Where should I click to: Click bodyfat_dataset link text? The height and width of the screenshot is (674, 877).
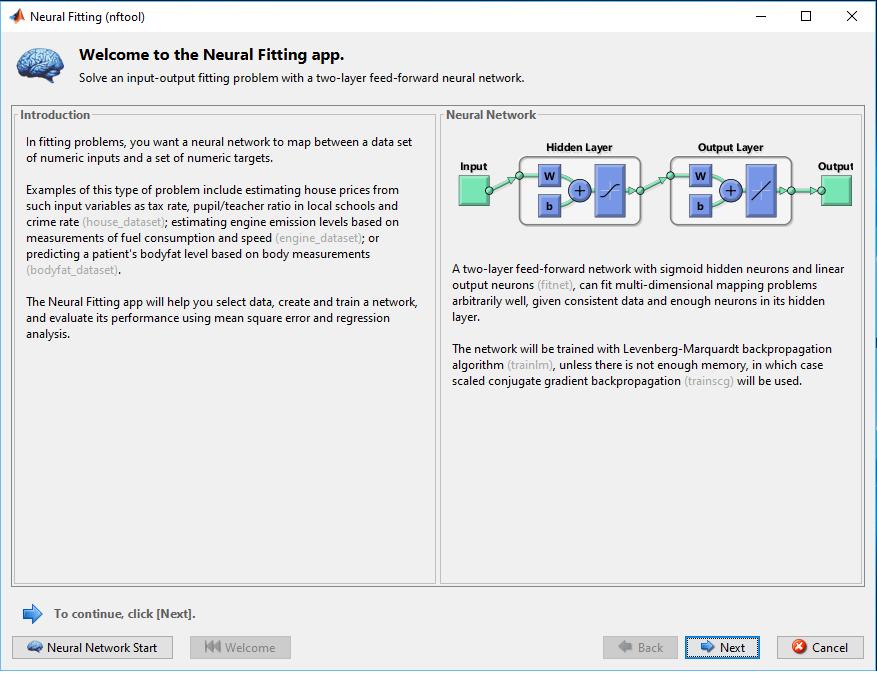[73, 270]
